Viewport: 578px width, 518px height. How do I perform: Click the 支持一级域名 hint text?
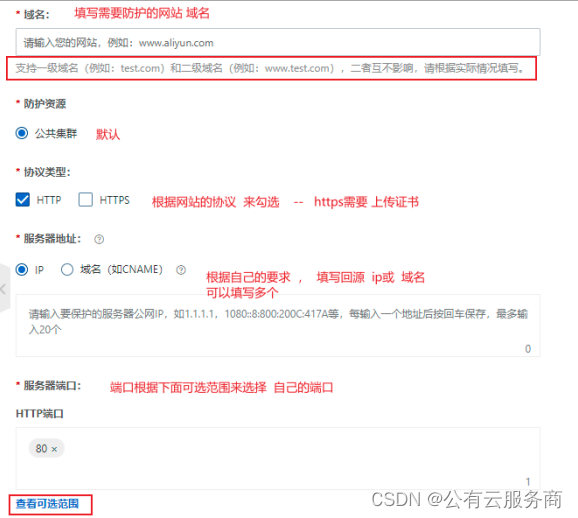tap(269, 68)
